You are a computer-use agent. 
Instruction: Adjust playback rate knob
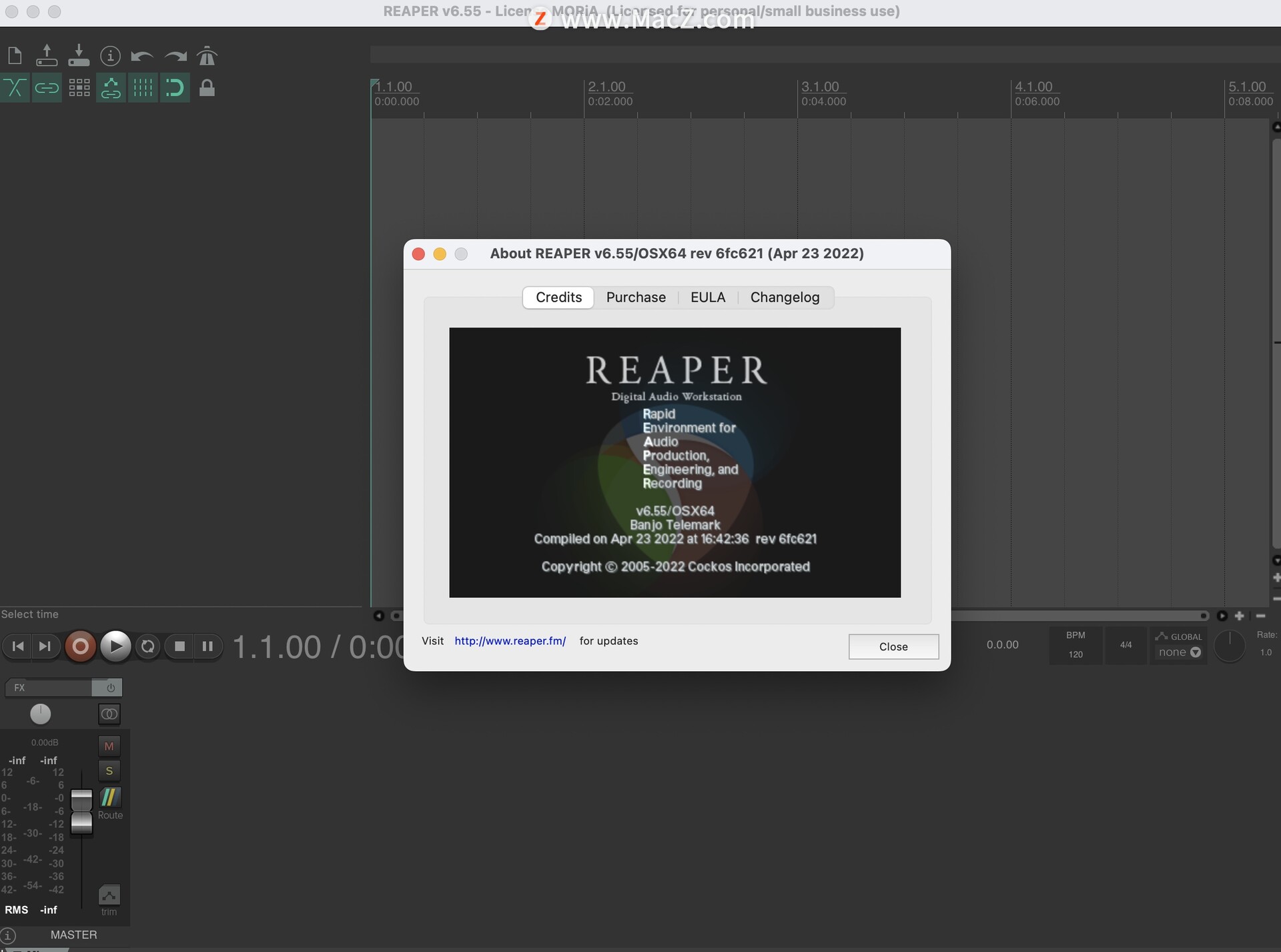(x=1230, y=645)
